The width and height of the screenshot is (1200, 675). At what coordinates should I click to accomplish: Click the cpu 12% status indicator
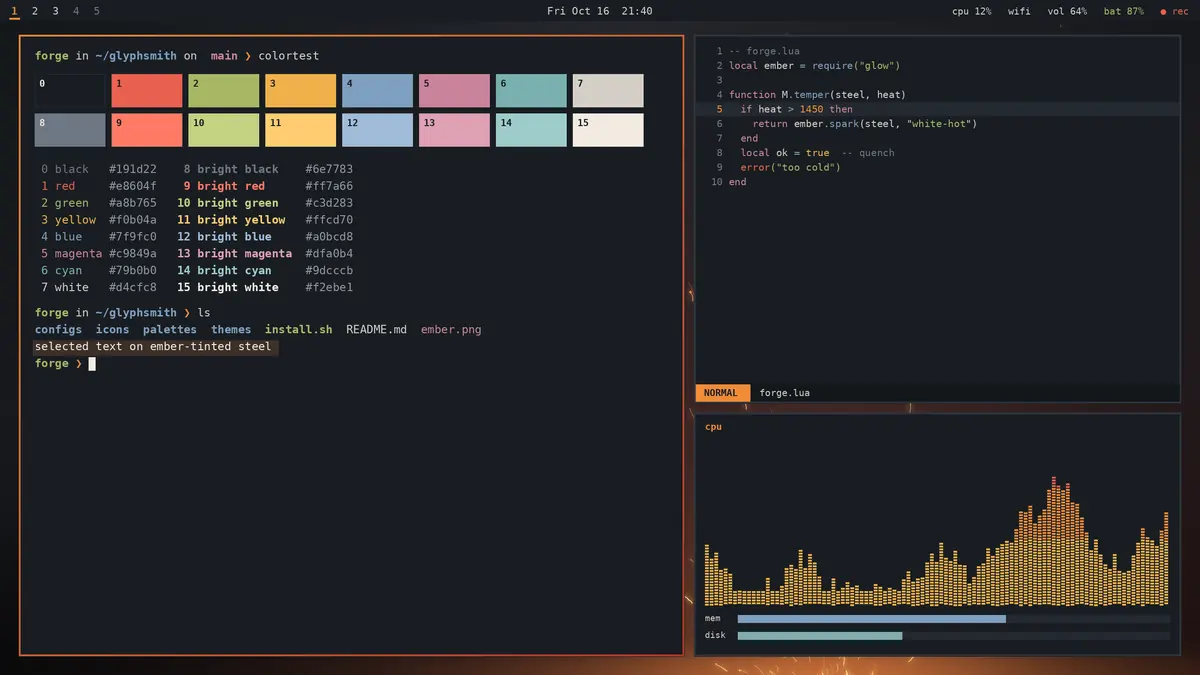pos(972,11)
